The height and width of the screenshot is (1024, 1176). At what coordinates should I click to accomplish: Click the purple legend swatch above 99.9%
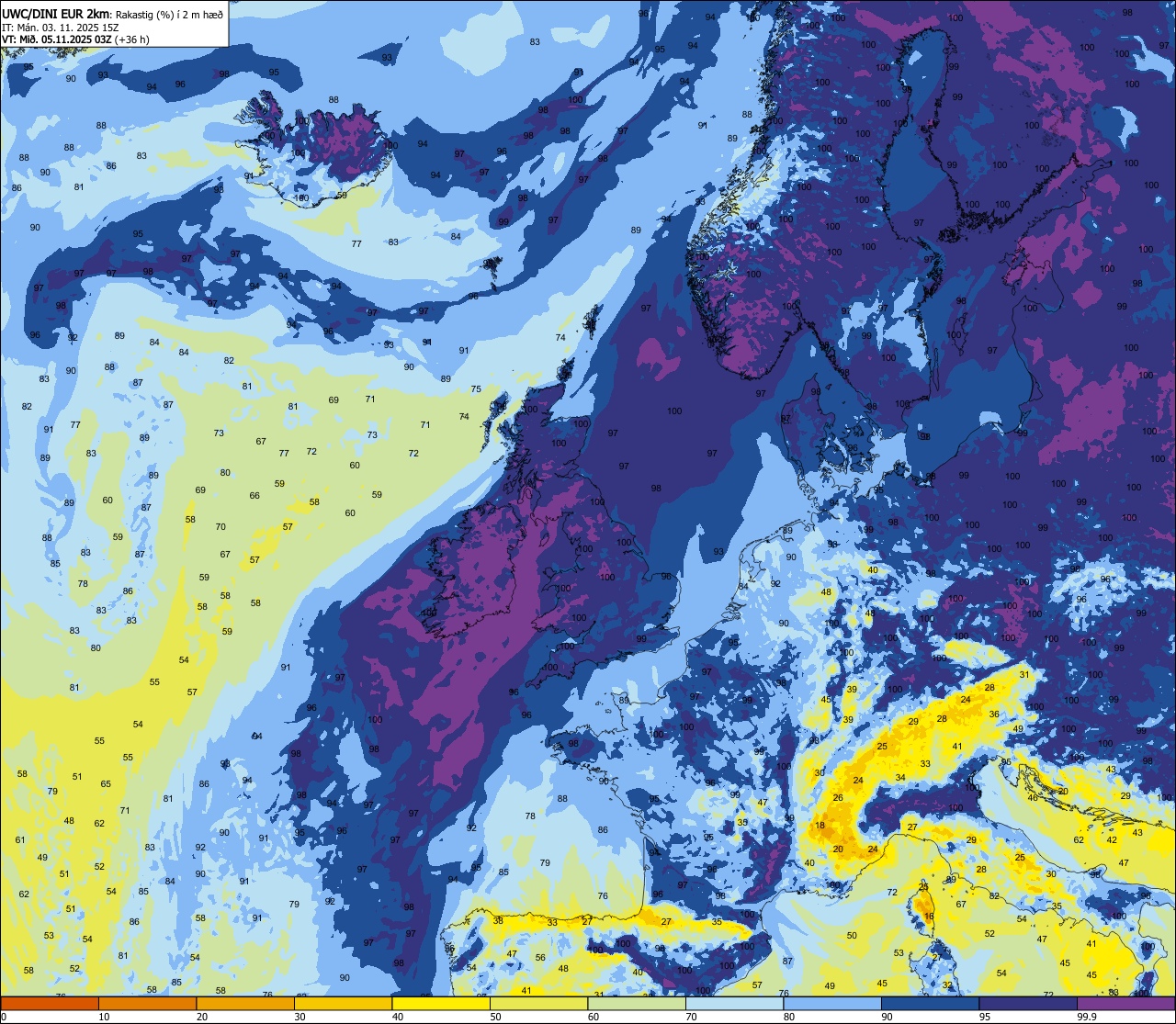(x=1125, y=1003)
